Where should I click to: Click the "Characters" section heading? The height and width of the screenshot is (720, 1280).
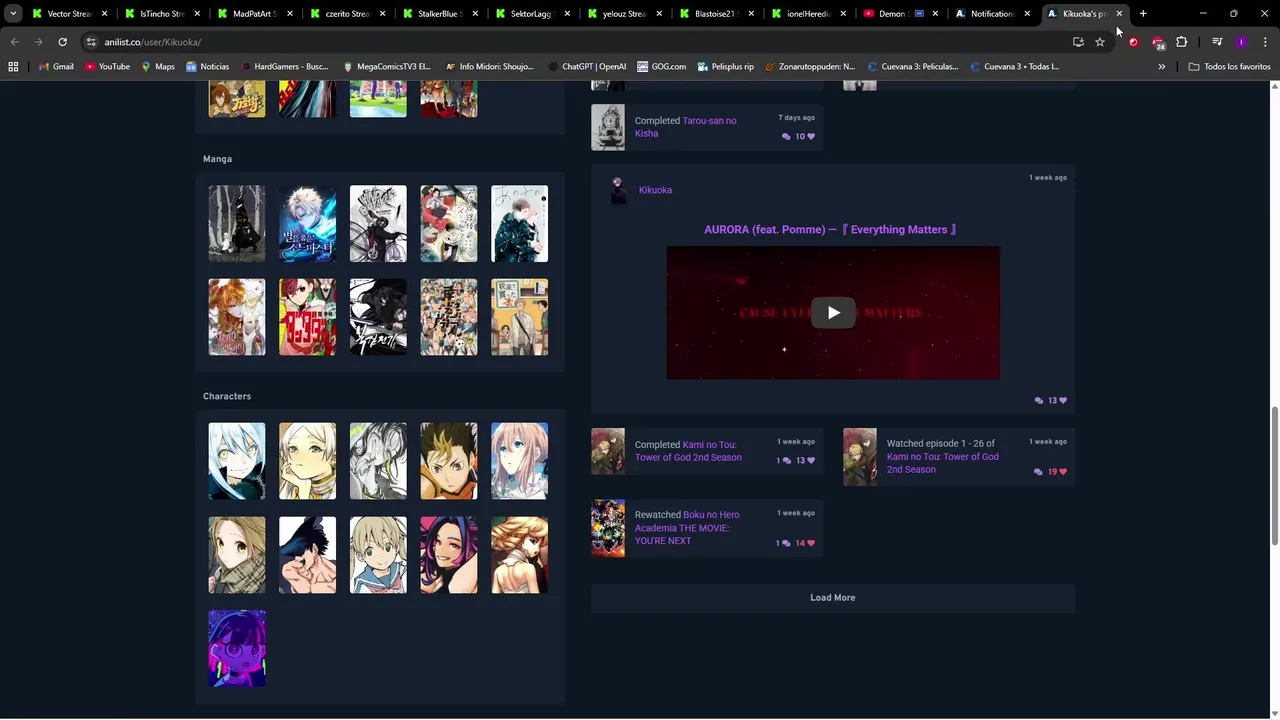point(227,397)
